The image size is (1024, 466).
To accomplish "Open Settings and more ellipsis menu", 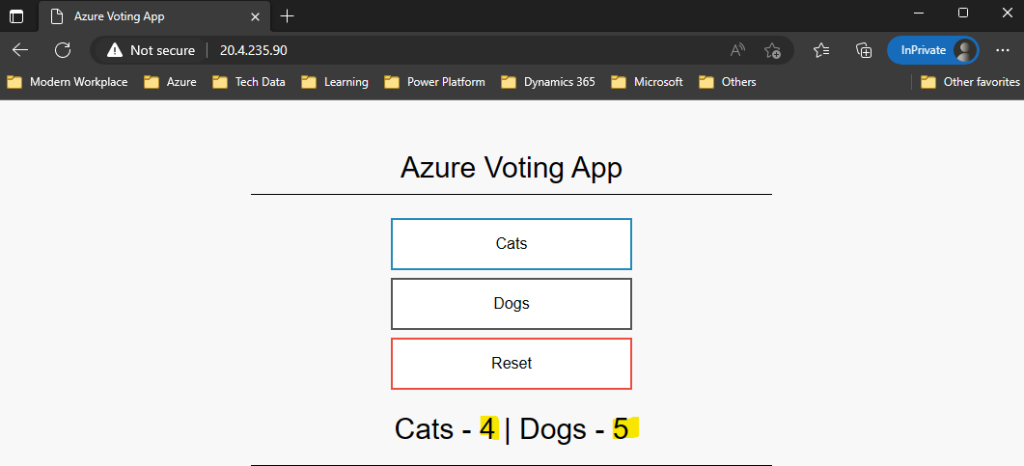I will [x=1003, y=50].
